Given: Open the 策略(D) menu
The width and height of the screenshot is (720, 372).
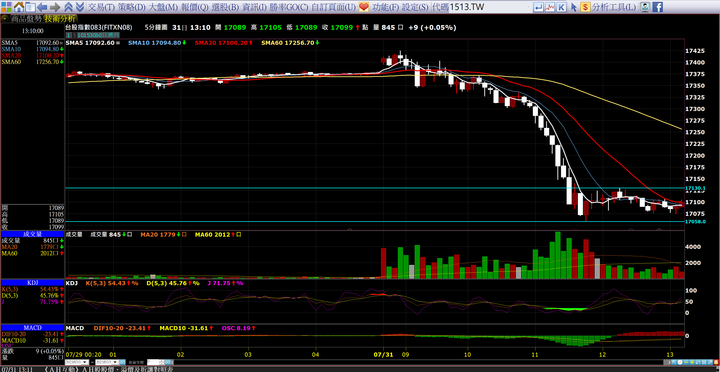Looking at the screenshot, I should point(131,7).
